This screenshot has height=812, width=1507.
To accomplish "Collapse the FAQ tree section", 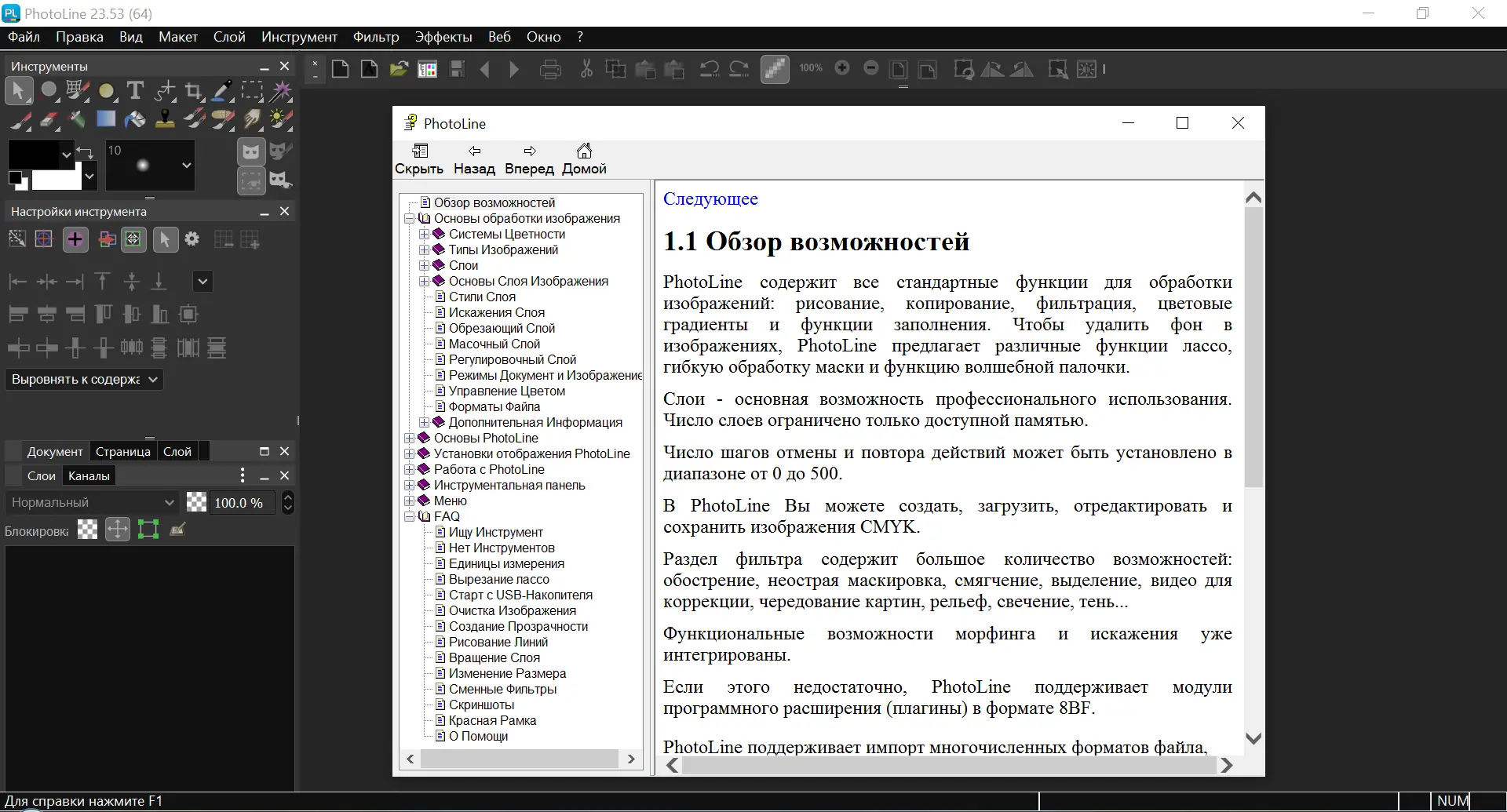I will coord(409,517).
